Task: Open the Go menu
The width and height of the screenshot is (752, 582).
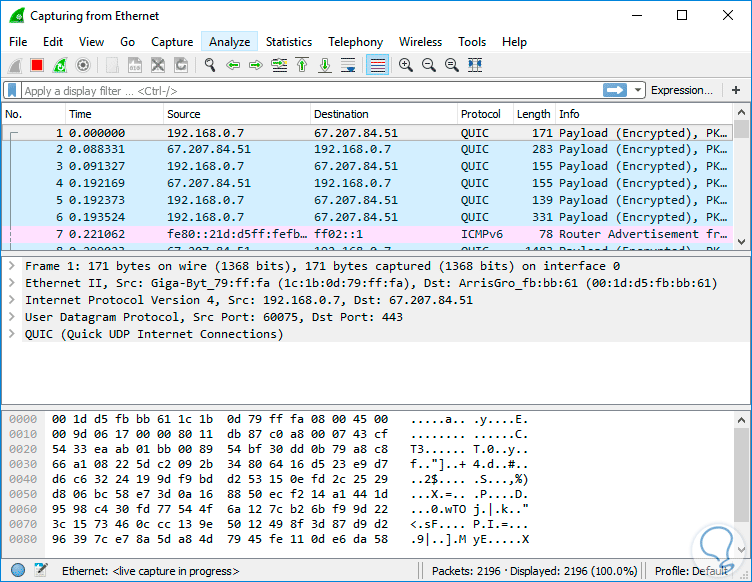Action: [x=127, y=42]
